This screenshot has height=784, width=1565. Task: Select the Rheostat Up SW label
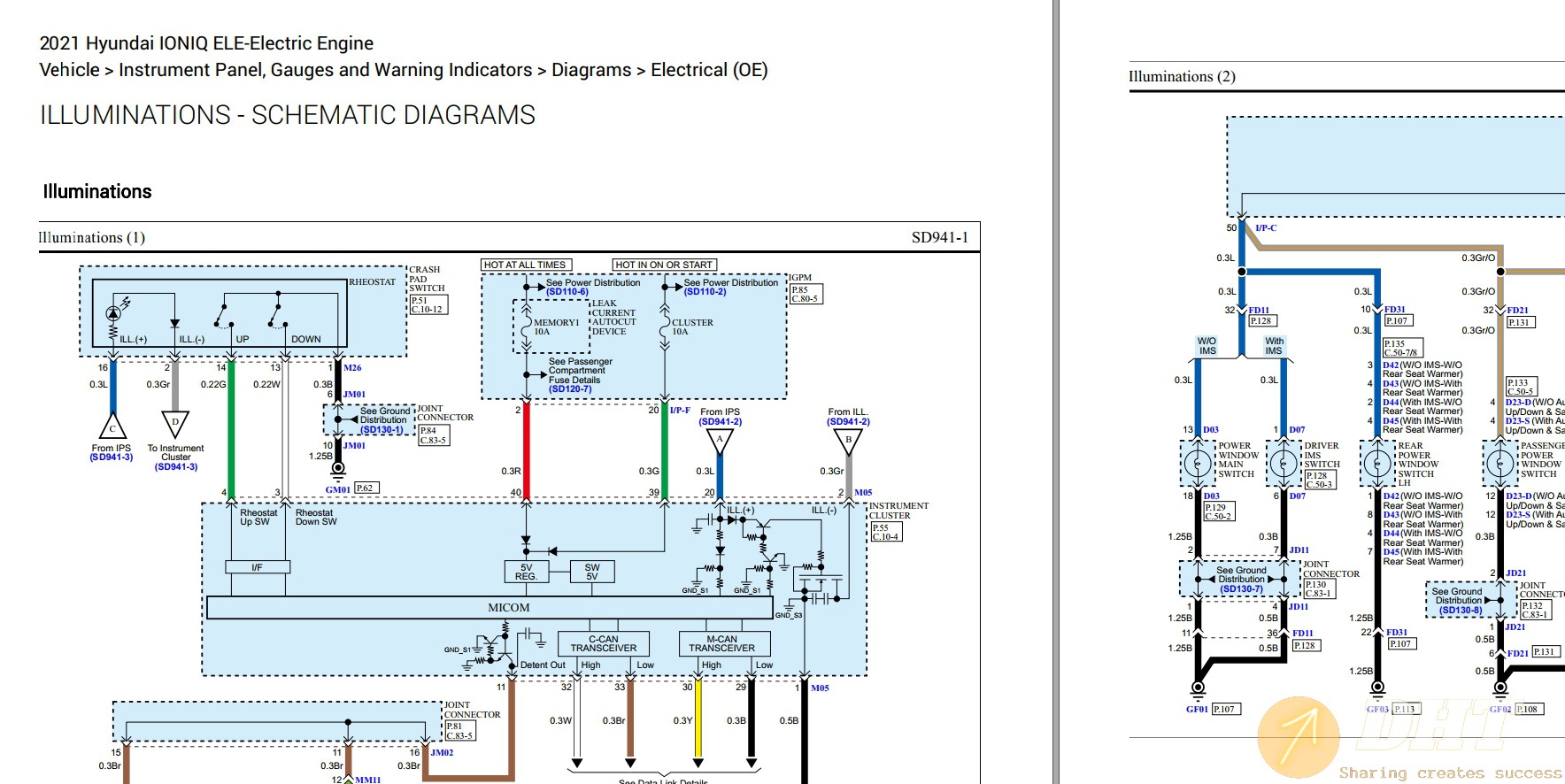tap(258, 518)
